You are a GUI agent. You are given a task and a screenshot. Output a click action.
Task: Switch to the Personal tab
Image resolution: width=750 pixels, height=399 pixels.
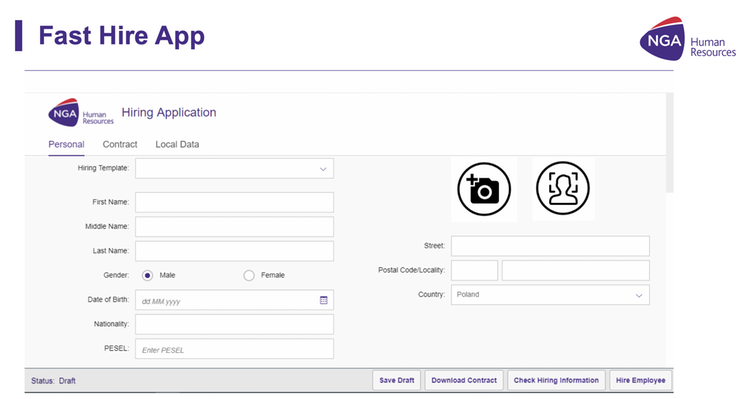pyautogui.click(x=66, y=144)
